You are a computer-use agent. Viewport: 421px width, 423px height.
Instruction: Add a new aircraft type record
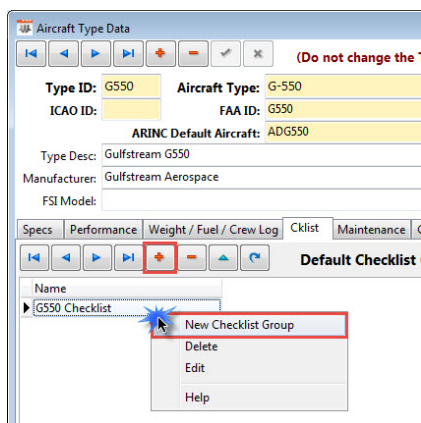pos(161,54)
